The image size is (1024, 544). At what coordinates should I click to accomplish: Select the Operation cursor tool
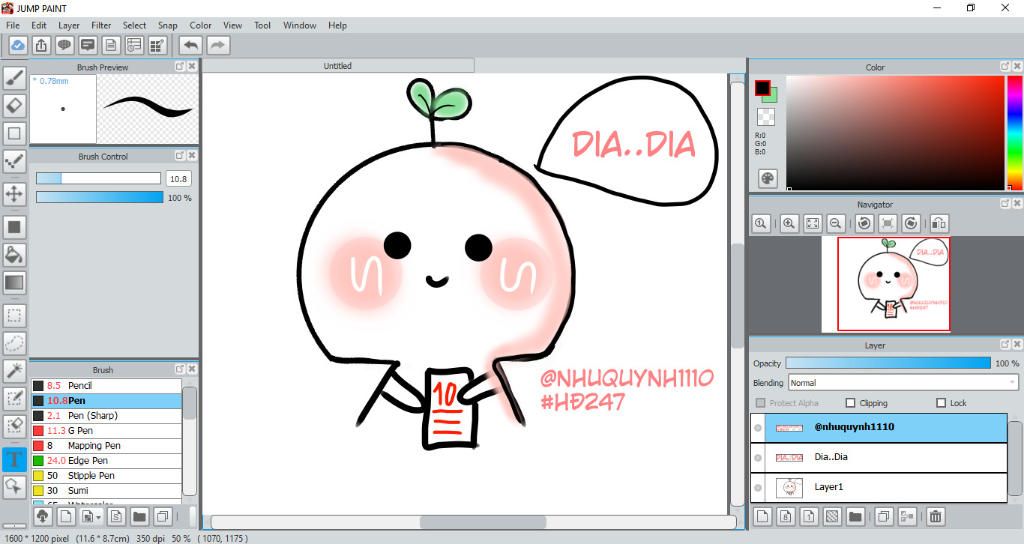pyautogui.click(x=14, y=486)
